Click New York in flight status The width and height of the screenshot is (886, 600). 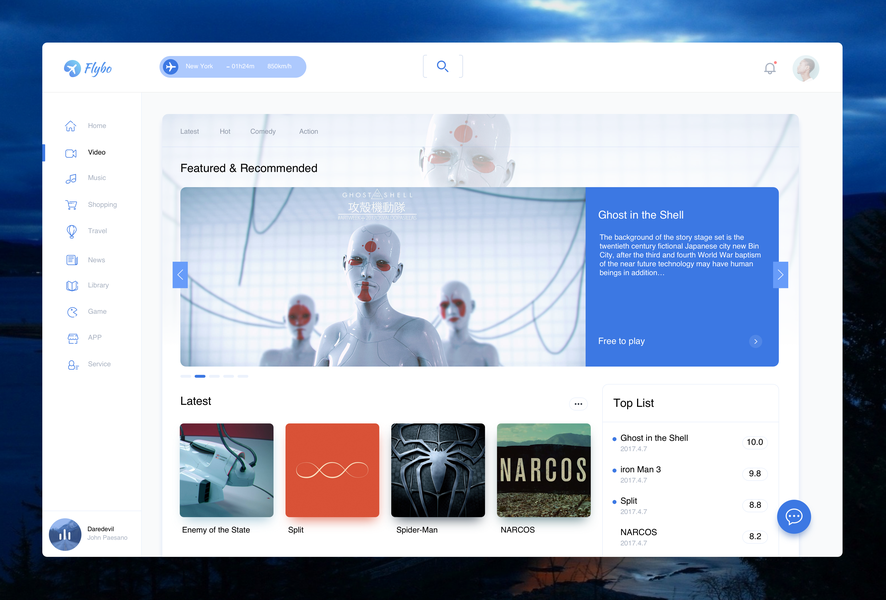pyautogui.click(x=199, y=67)
